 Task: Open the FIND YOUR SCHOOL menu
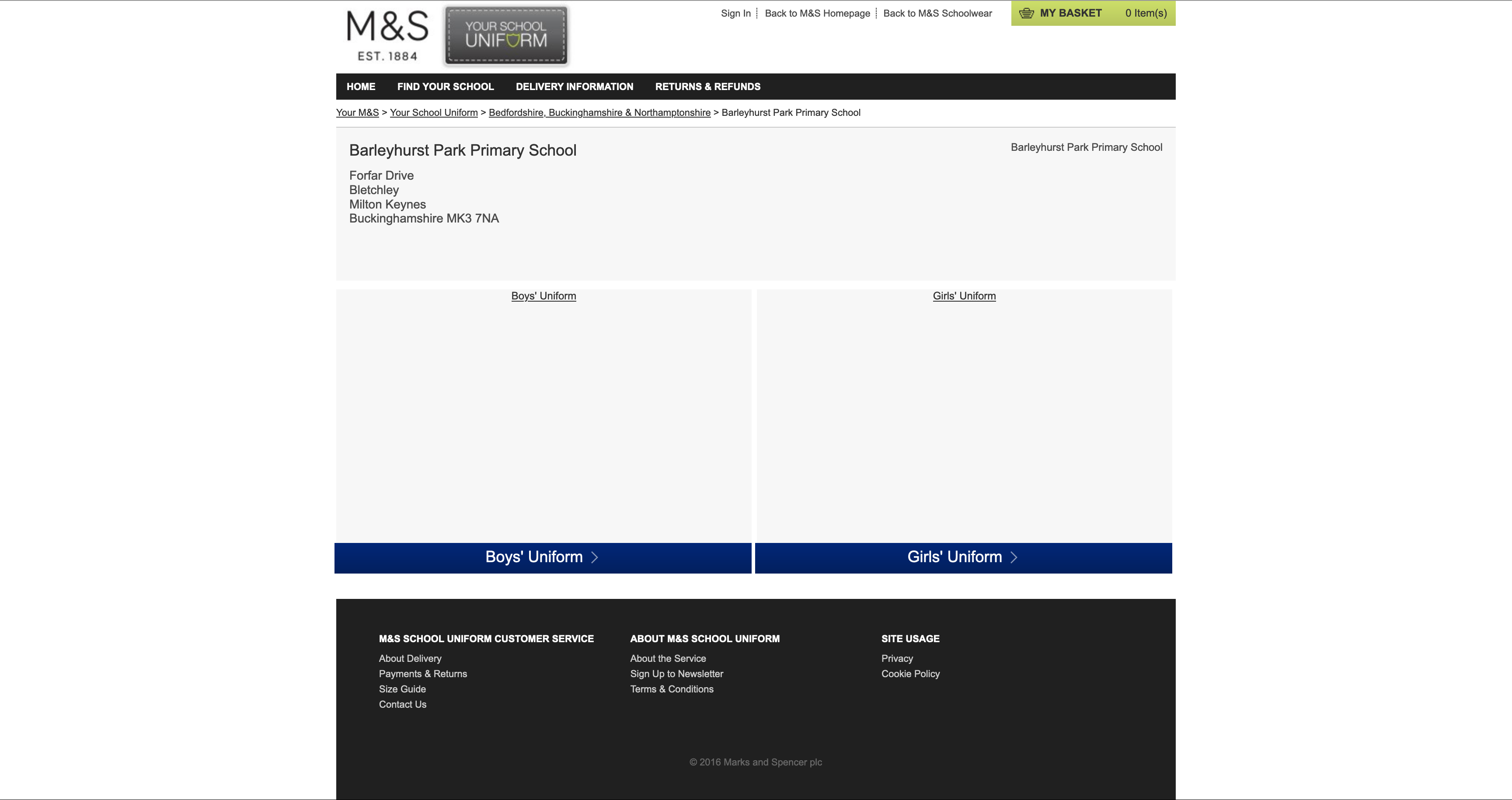[x=446, y=86]
